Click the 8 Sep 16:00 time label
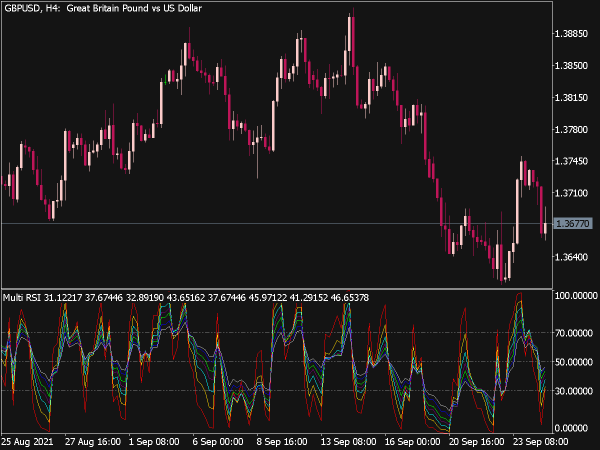Viewport: 600px width, 450px height. click(282, 442)
